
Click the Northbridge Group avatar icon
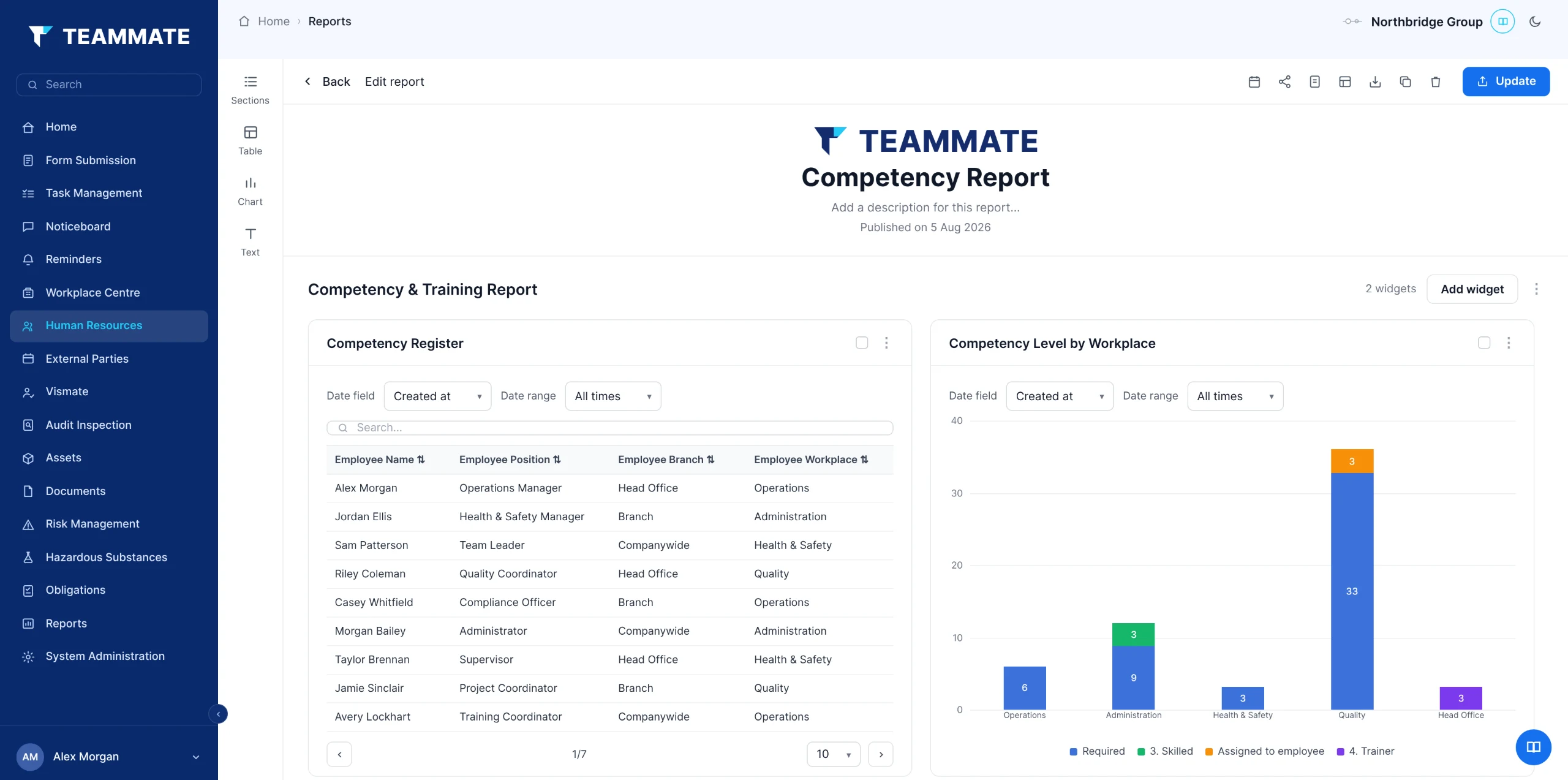1502,21
